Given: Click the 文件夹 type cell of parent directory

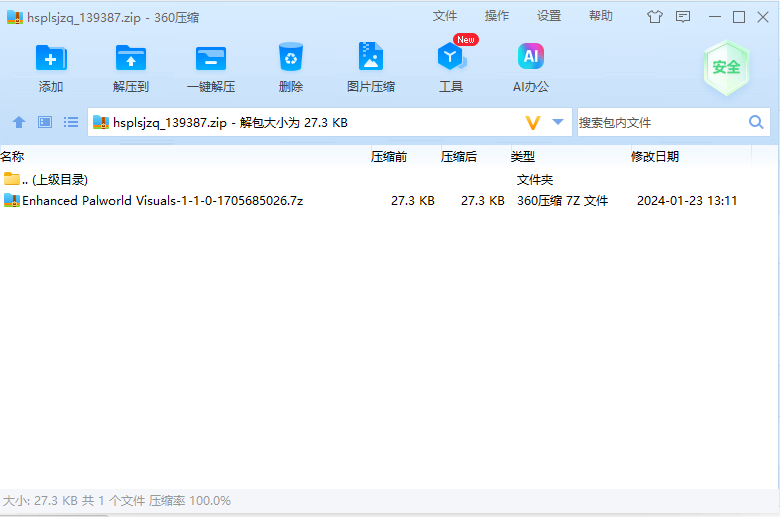Looking at the screenshot, I should [x=535, y=180].
